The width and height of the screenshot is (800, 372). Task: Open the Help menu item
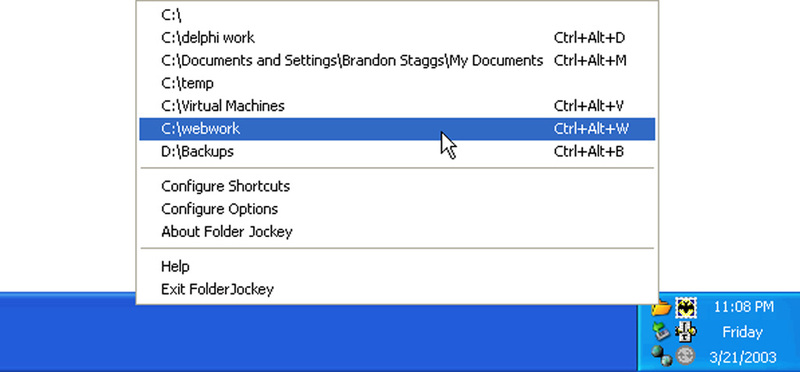pos(397,266)
